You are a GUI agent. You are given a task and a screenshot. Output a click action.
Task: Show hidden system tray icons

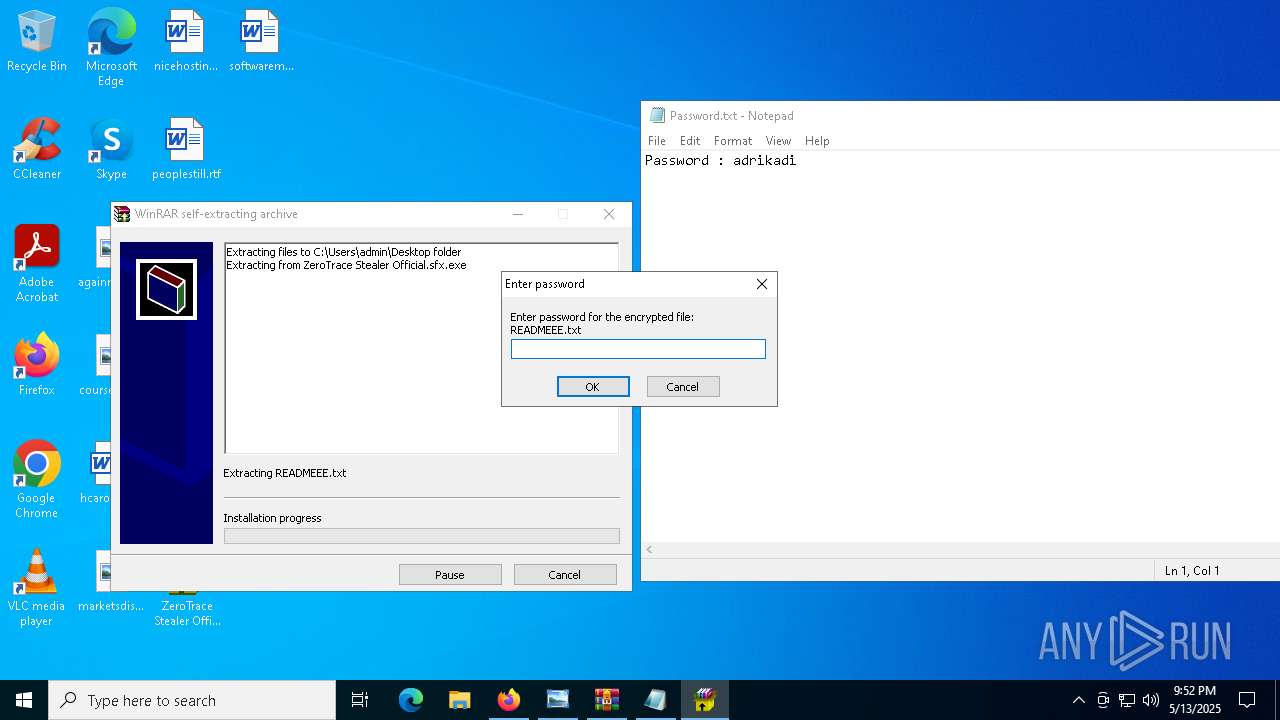point(1078,700)
